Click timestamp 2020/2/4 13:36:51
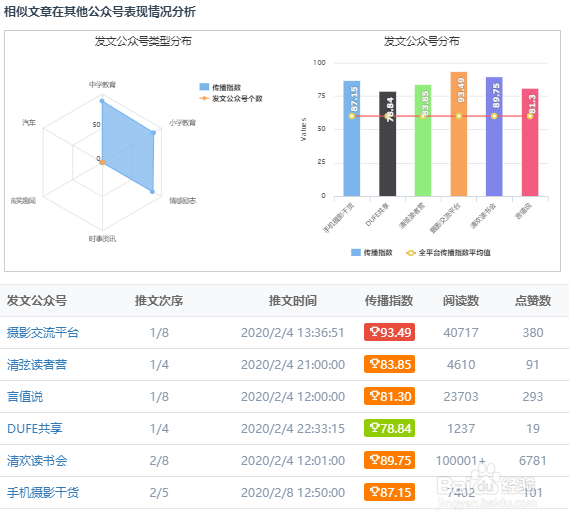 (293, 332)
